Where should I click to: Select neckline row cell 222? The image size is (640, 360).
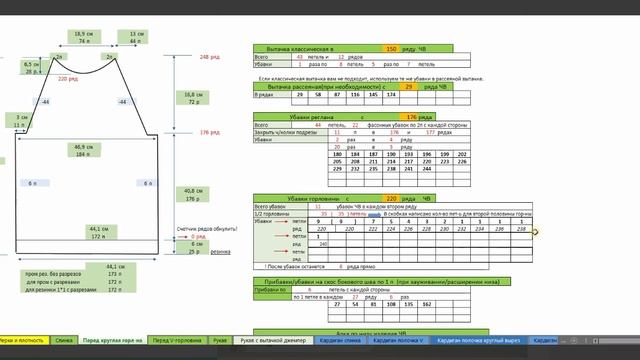pos(373,229)
